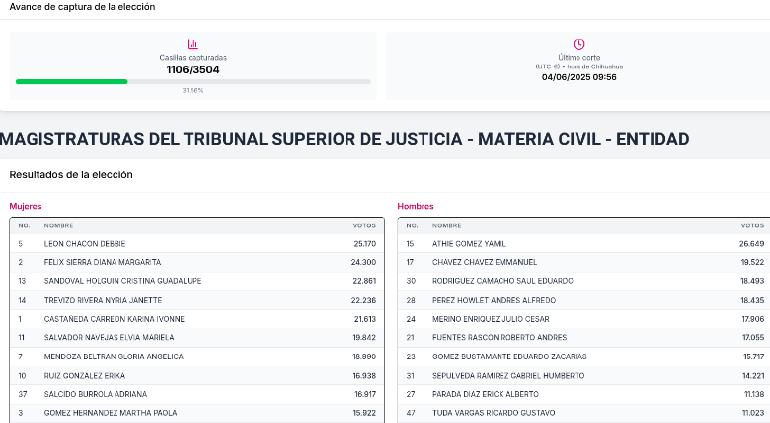Click the VOTOS column header in Mujeres table
Screen dimensions: 770x423
click(x=364, y=226)
